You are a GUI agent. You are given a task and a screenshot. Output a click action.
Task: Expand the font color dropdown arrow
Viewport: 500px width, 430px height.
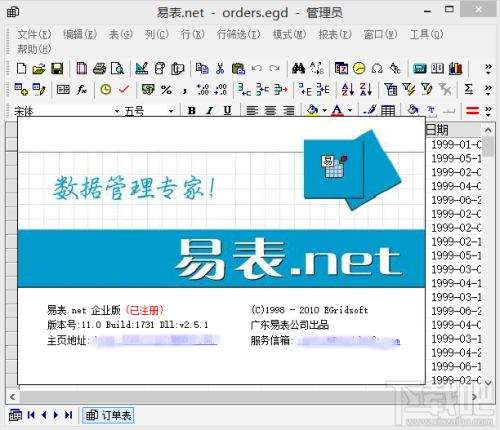pos(350,110)
